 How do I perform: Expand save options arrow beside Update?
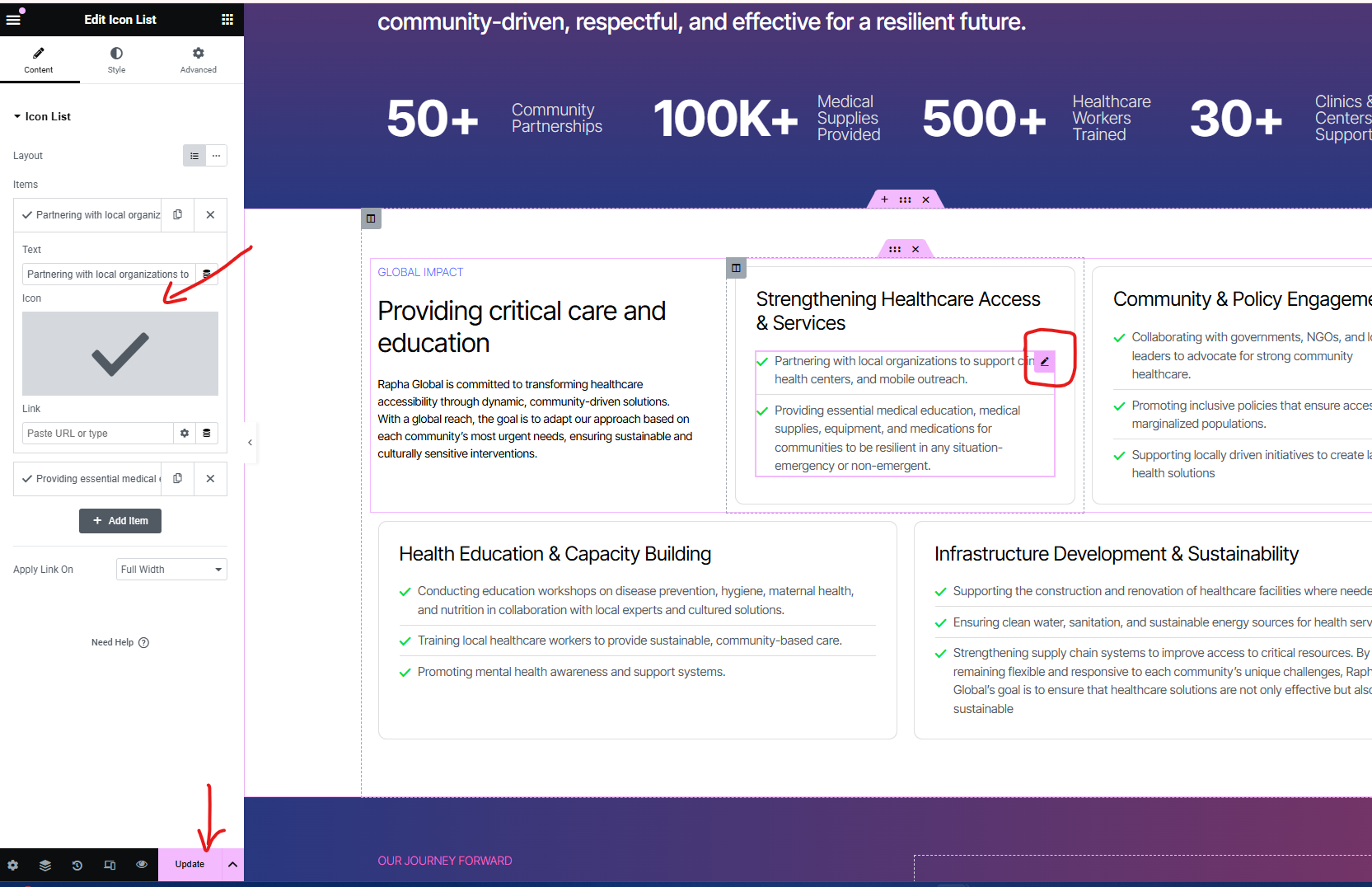(x=232, y=865)
